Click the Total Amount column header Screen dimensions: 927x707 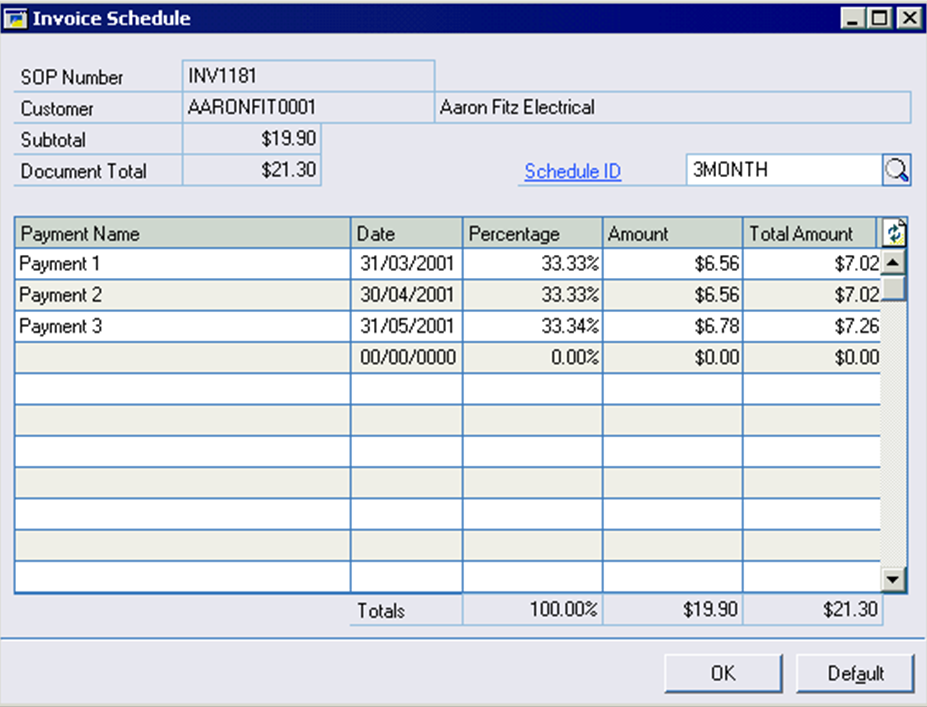tap(810, 234)
